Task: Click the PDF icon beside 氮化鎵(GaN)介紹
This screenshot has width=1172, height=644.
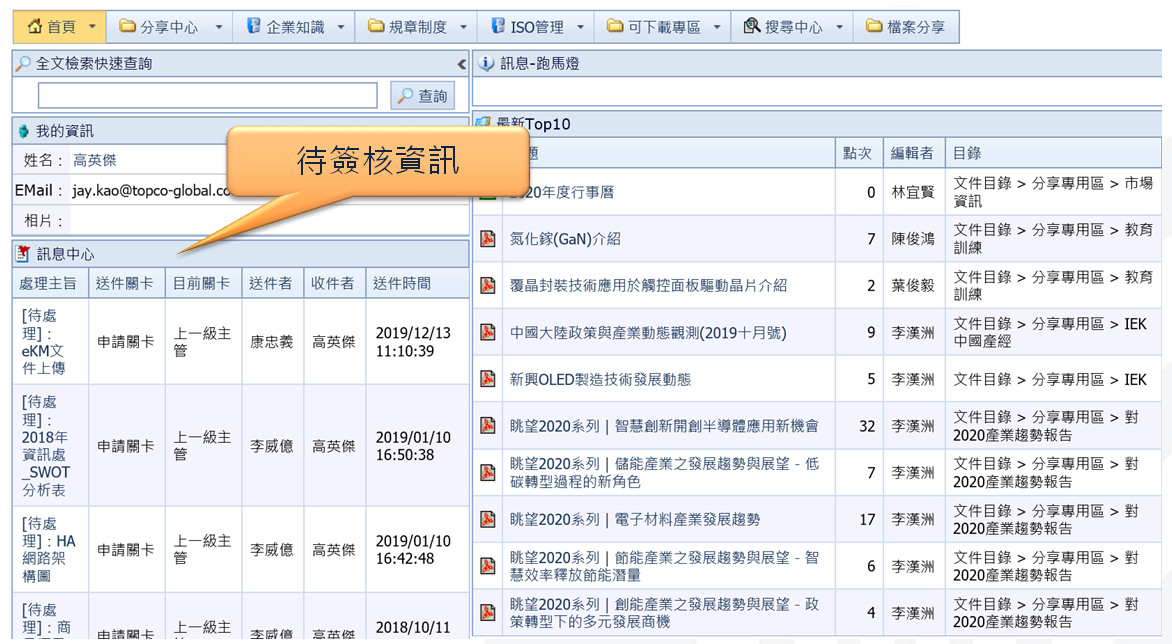Action: point(488,238)
